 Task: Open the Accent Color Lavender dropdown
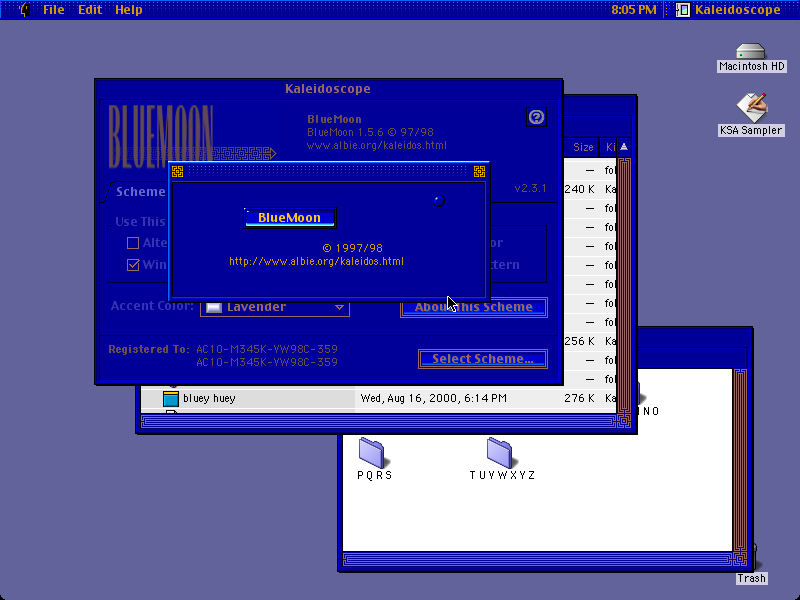(274, 307)
